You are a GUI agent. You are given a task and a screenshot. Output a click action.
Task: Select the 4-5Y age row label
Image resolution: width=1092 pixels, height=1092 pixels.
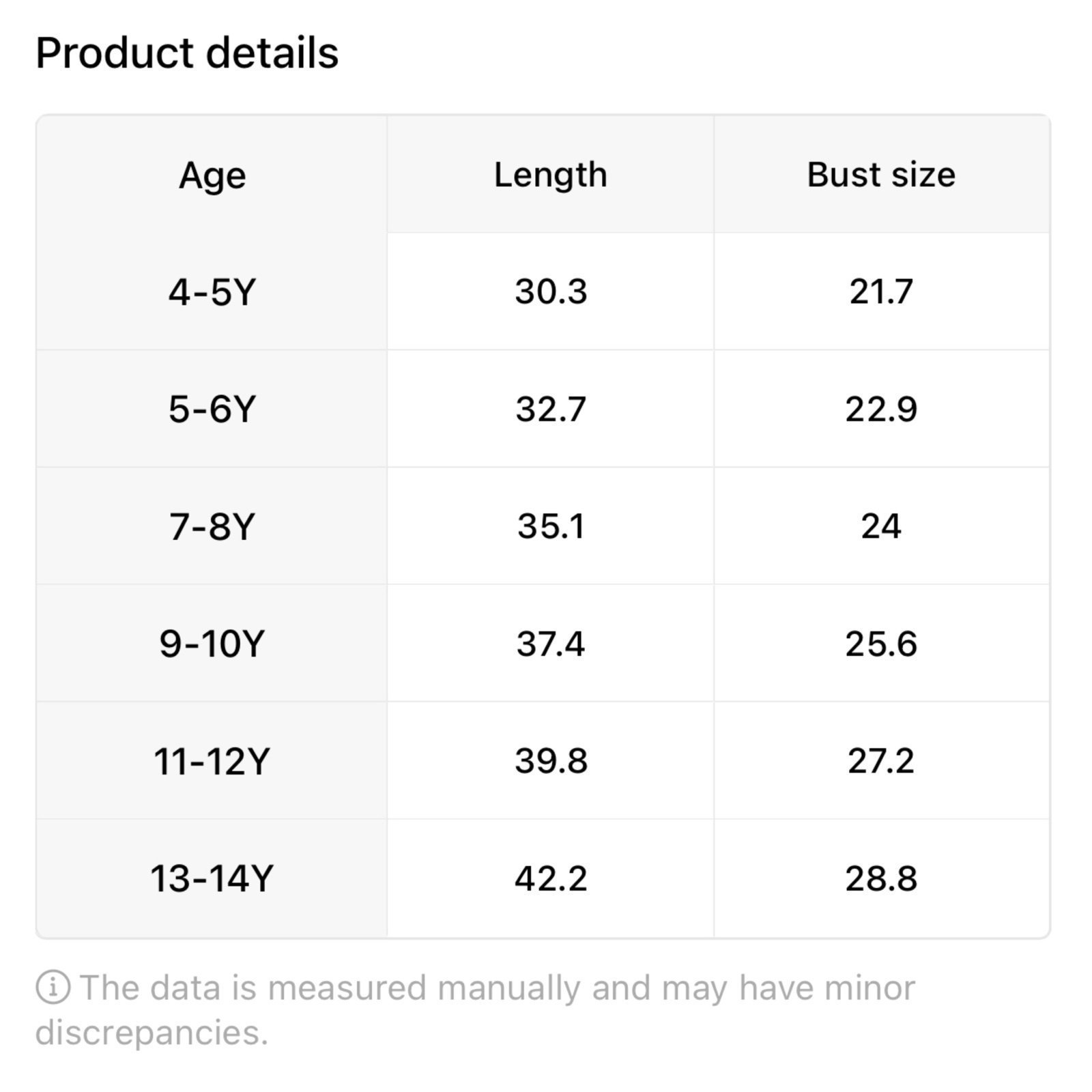[x=212, y=292]
